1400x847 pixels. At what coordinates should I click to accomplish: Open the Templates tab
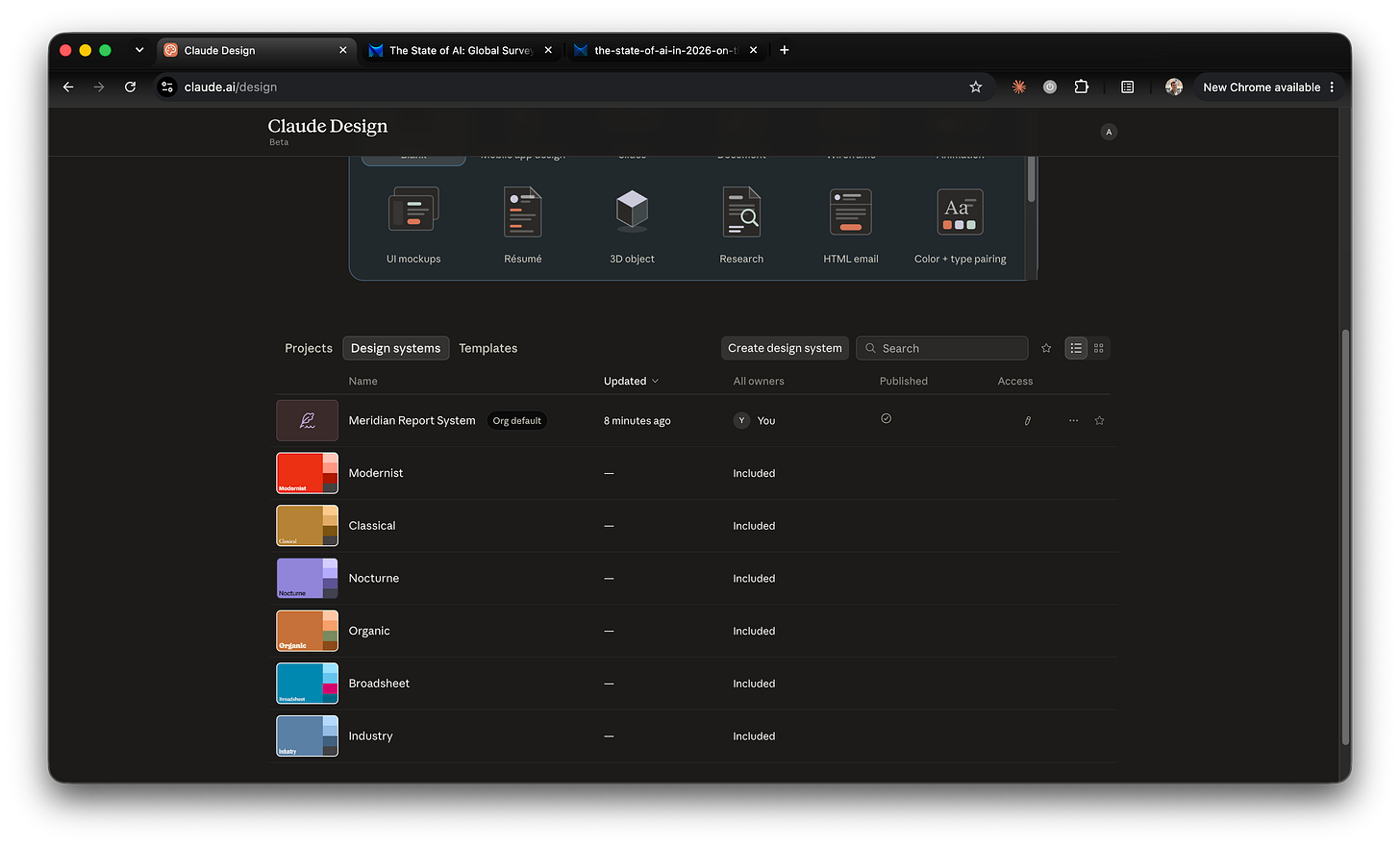point(488,348)
